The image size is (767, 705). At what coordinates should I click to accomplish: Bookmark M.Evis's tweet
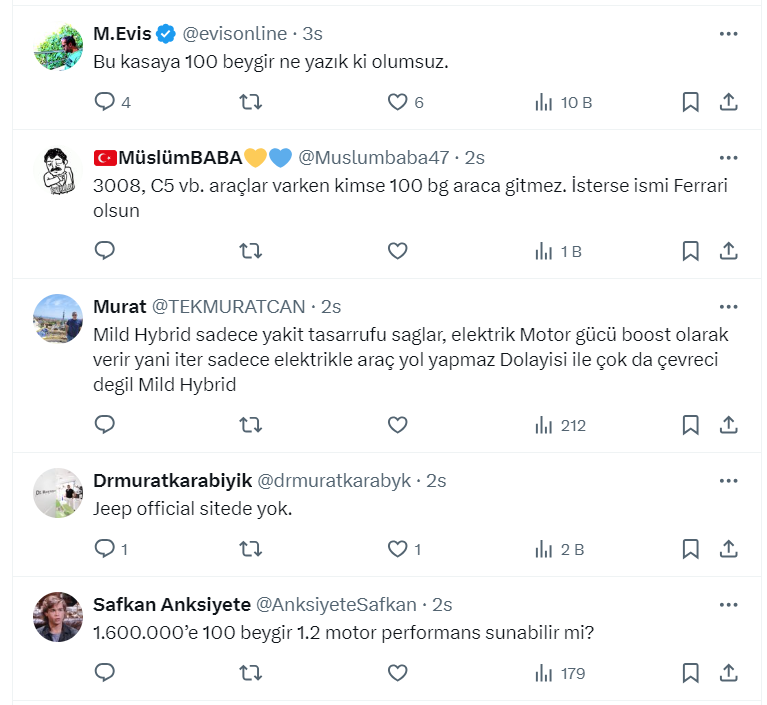[x=690, y=101]
